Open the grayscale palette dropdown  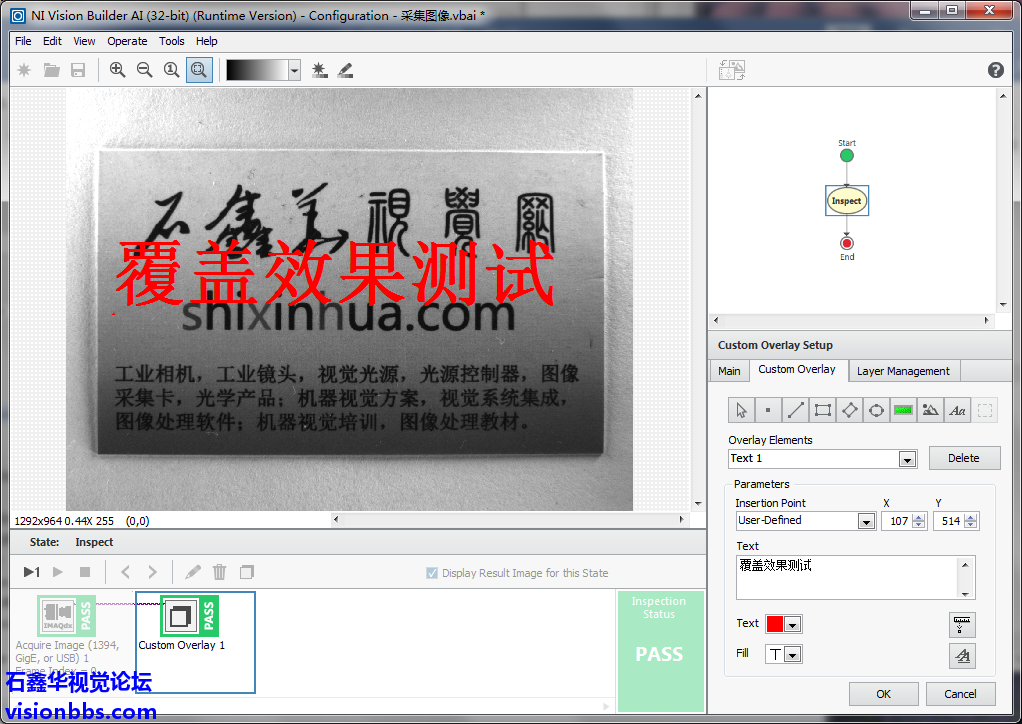pos(294,70)
